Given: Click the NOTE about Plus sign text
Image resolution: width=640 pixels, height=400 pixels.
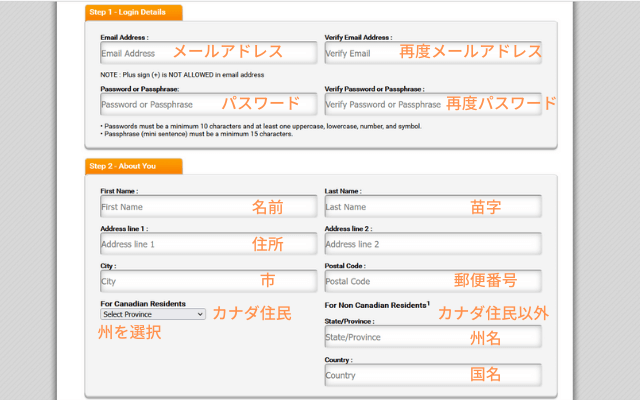Looking at the screenshot, I should click(x=182, y=75).
